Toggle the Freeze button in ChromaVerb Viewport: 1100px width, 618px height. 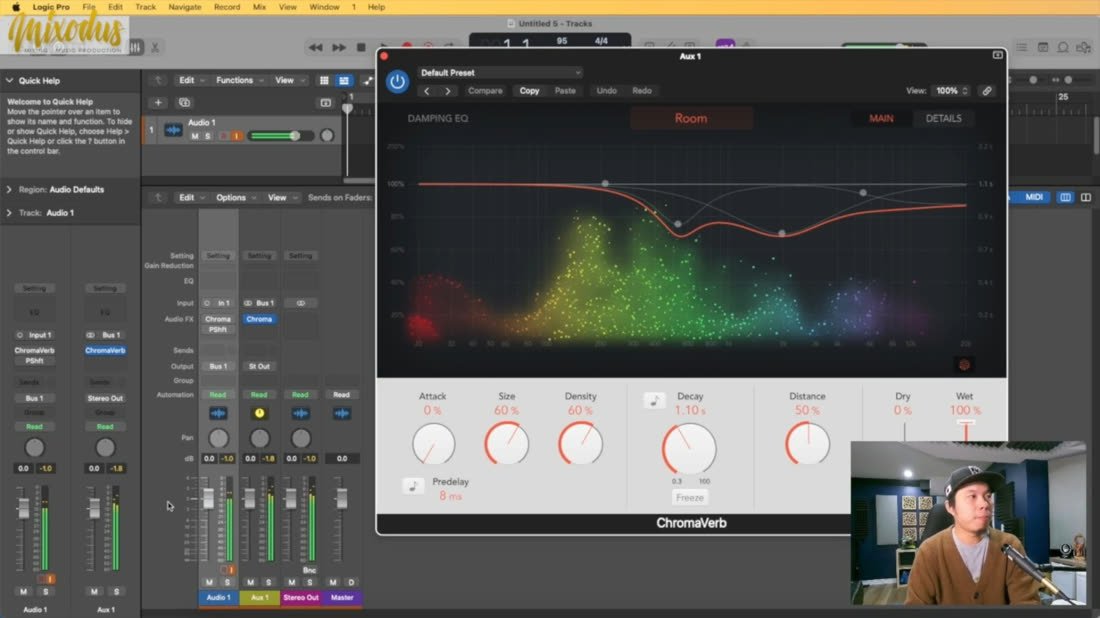(690, 497)
